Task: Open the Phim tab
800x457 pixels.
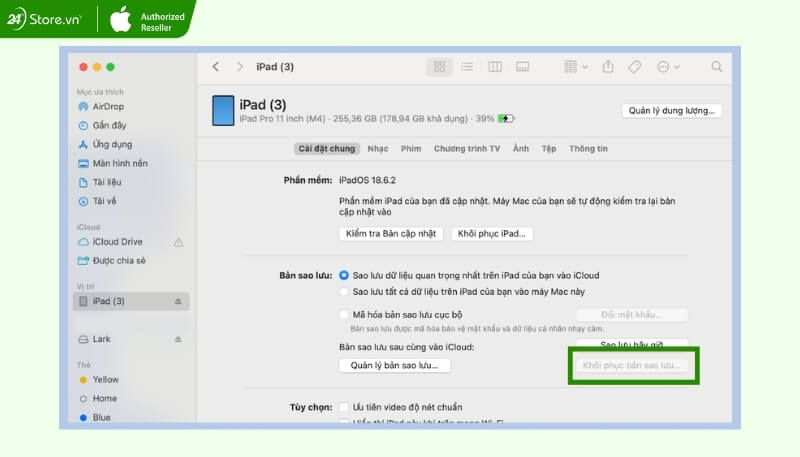Action: (x=411, y=148)
